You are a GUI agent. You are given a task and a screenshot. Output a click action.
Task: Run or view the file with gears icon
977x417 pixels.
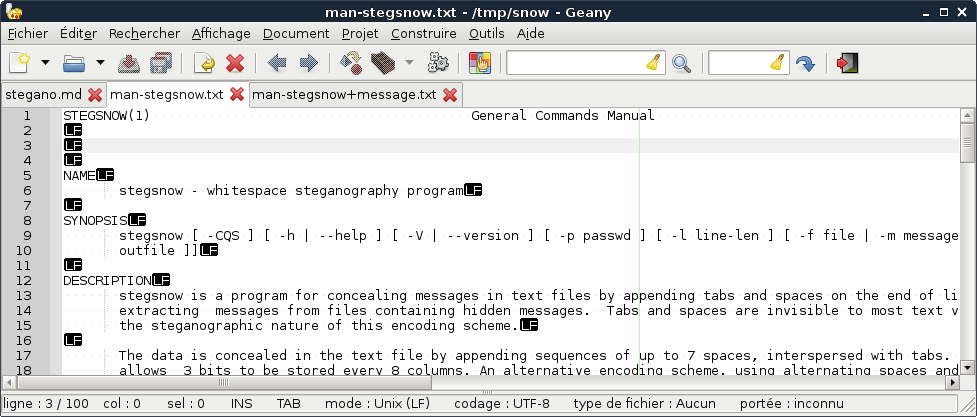pos(438,63)
